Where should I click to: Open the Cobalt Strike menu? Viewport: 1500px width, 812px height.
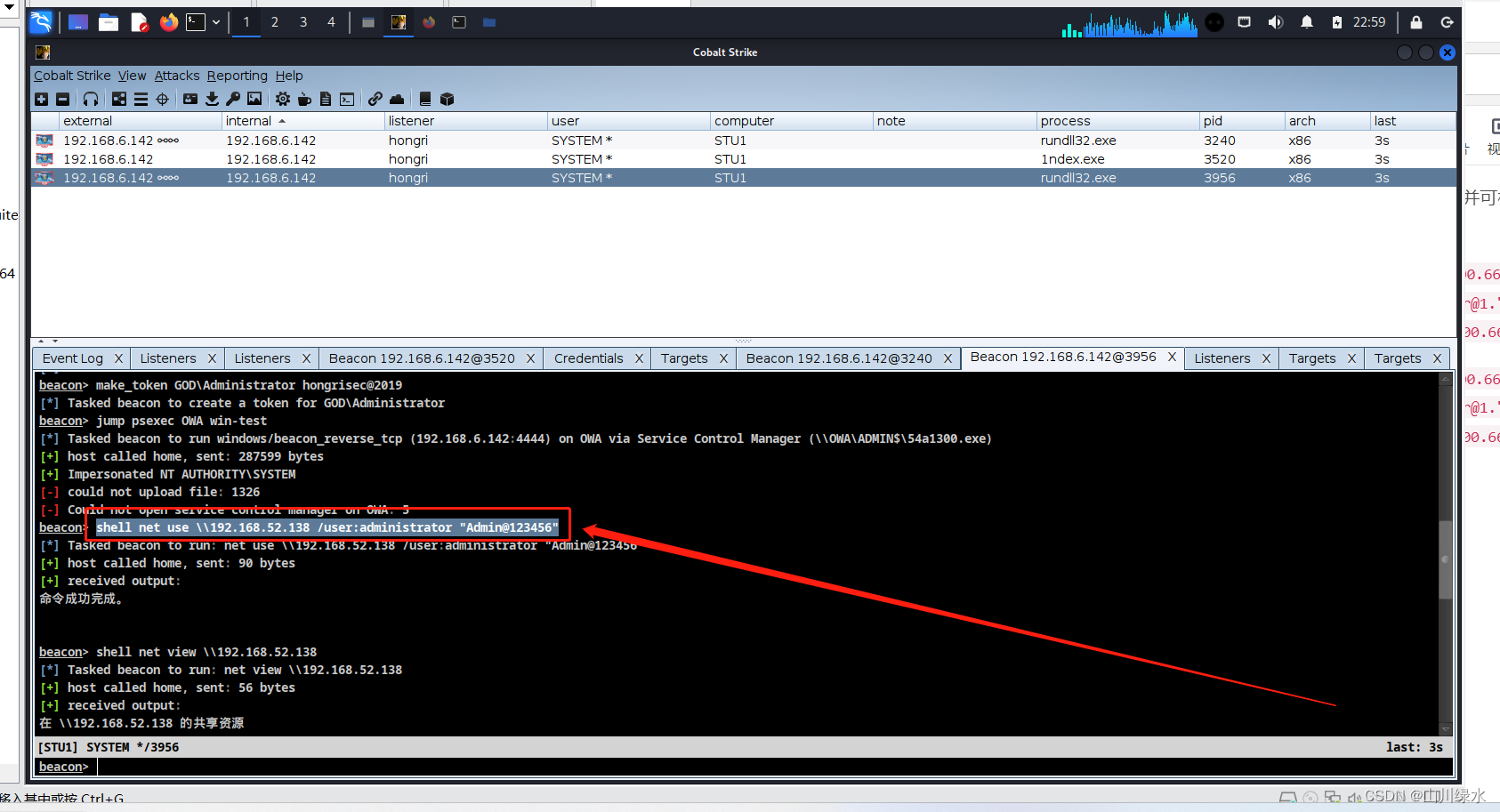tap(72, 76)
